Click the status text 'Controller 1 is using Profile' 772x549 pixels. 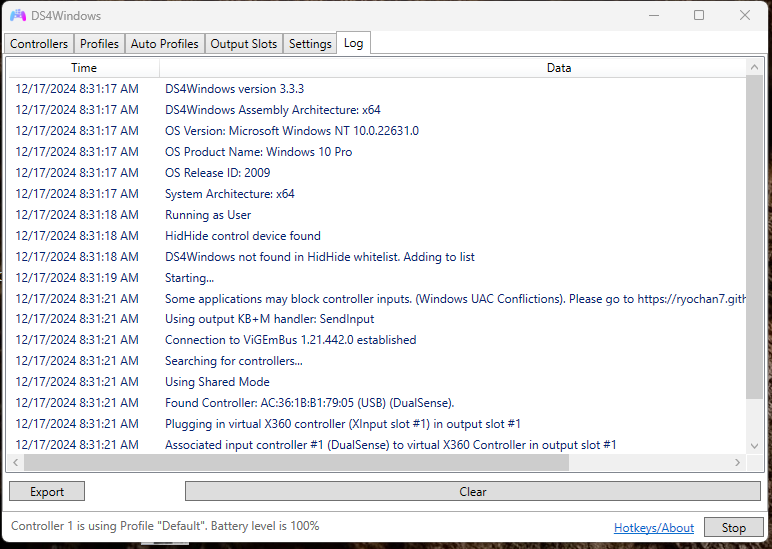165,526
